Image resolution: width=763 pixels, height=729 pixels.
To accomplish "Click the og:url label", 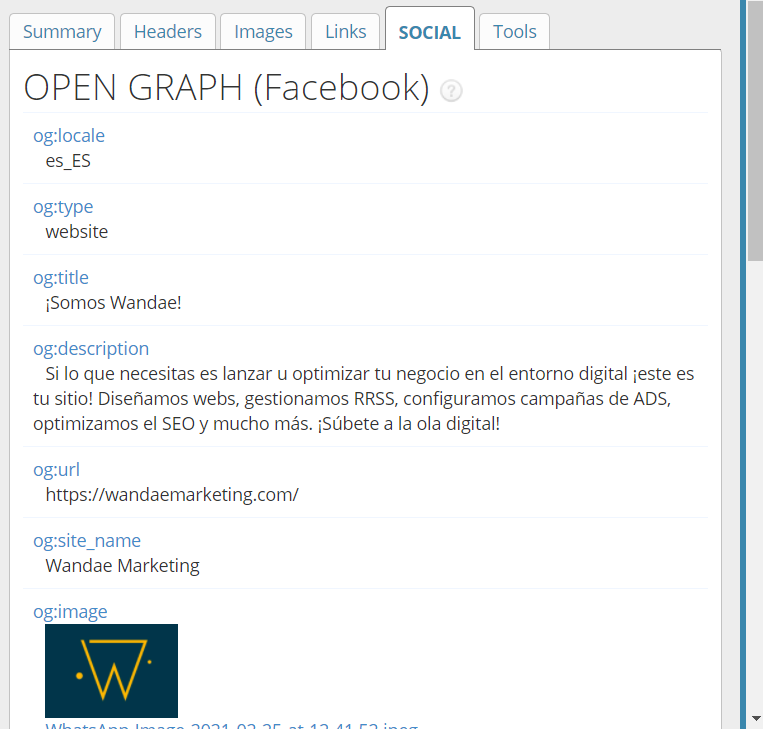I will pos(56,470).
